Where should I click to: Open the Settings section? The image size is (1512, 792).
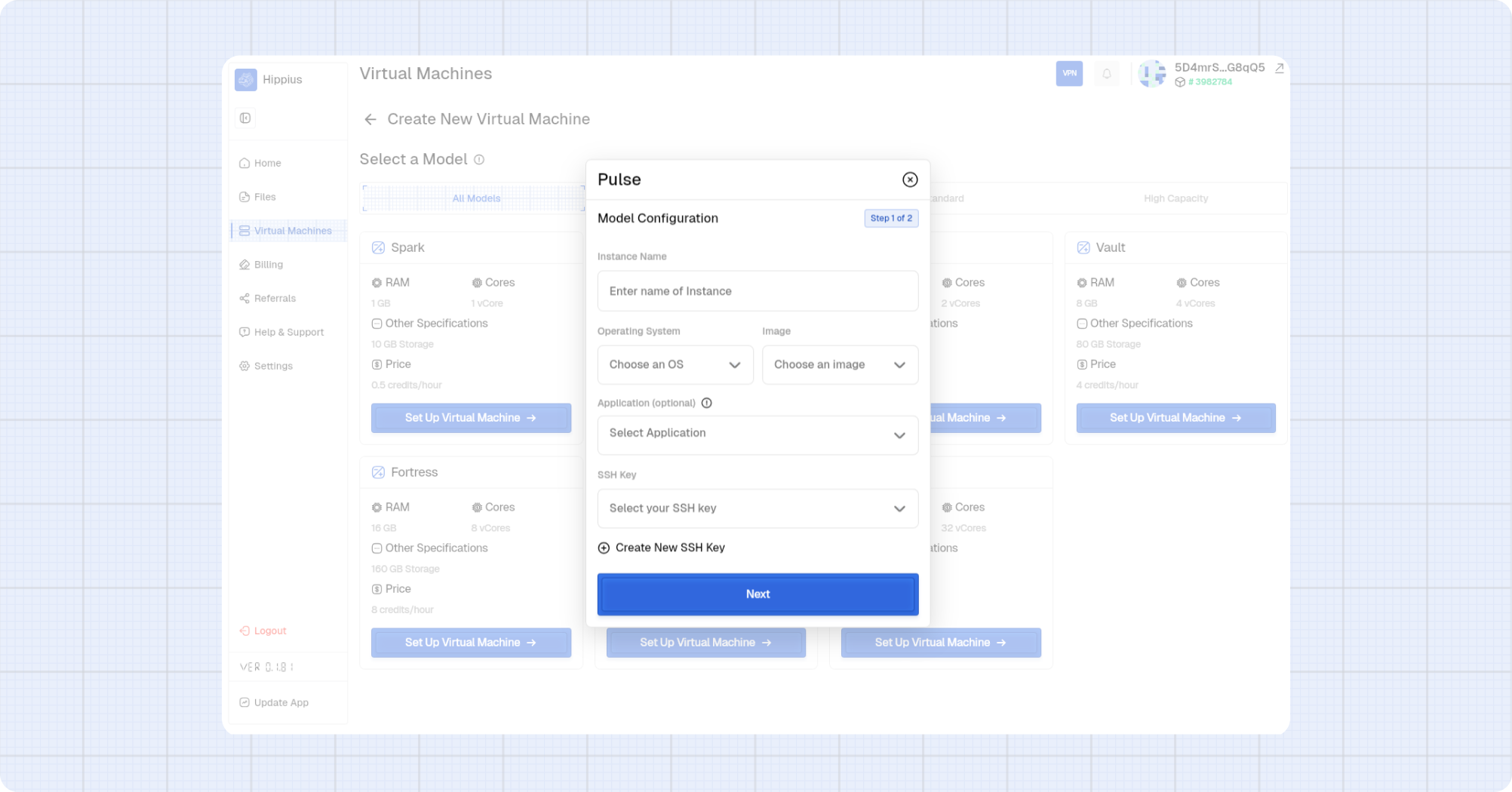point(273,365)
